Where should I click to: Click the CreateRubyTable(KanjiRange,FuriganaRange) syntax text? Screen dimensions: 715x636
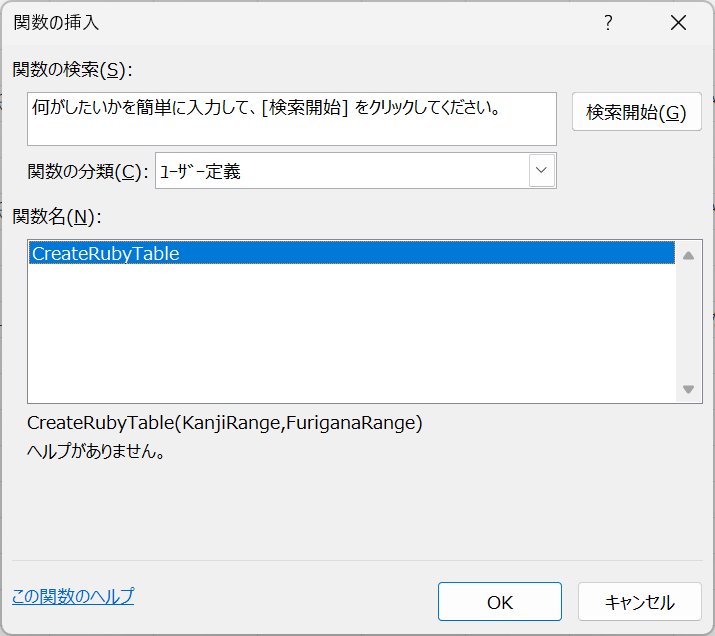(225, 423)
